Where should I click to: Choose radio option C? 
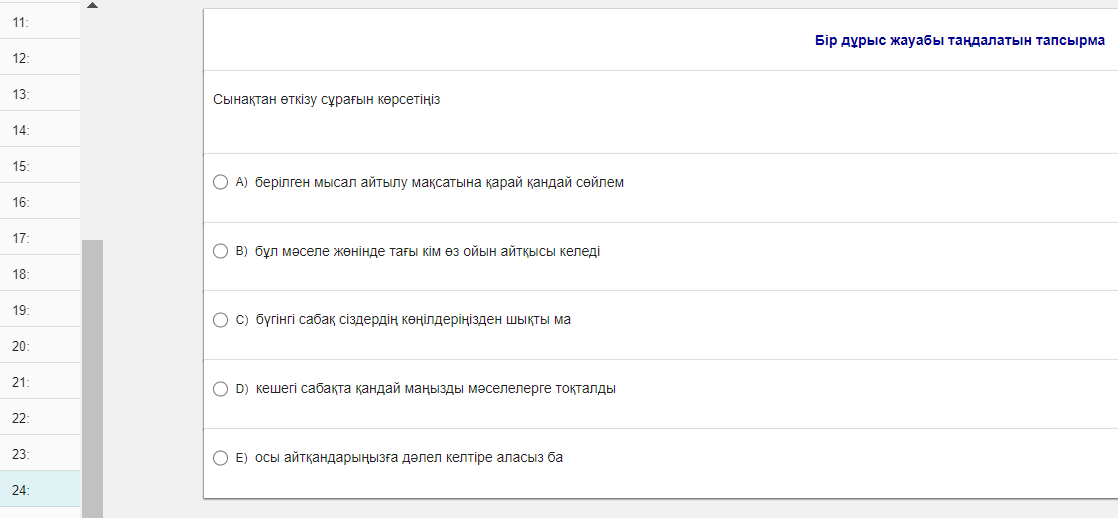click(221, 320)
